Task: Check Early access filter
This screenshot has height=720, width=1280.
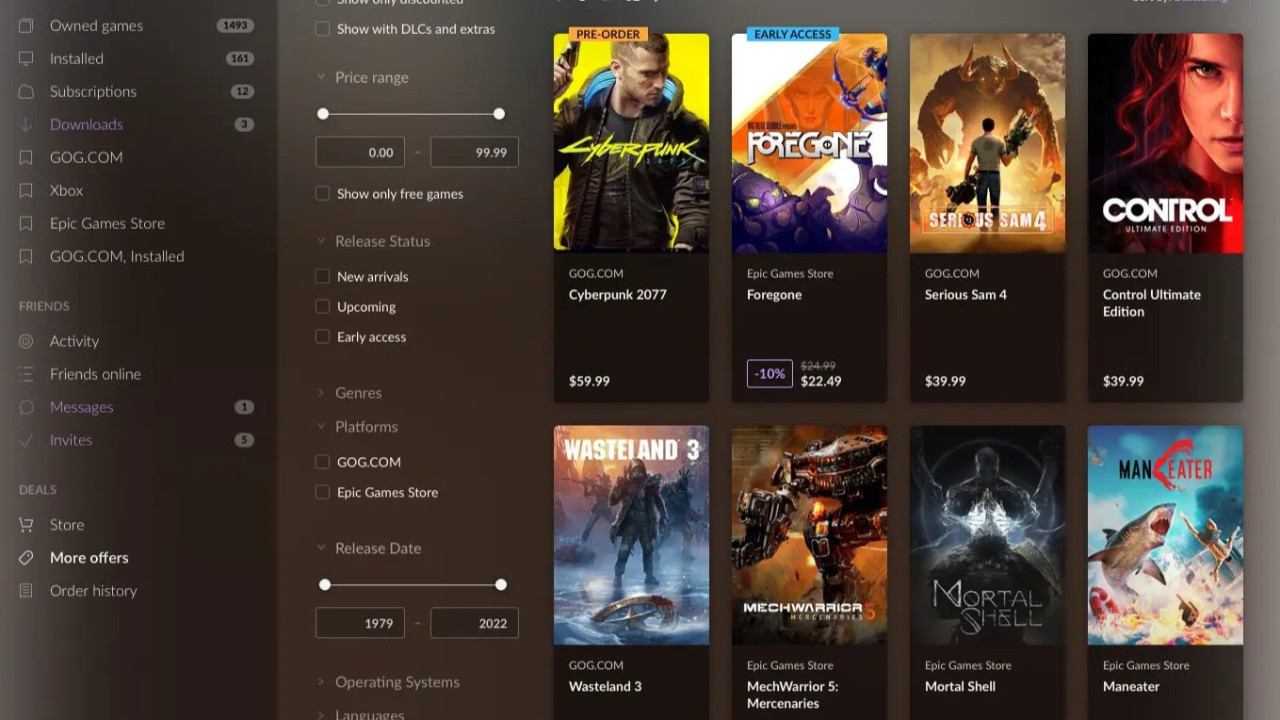Action: click(x=322, y=337)
